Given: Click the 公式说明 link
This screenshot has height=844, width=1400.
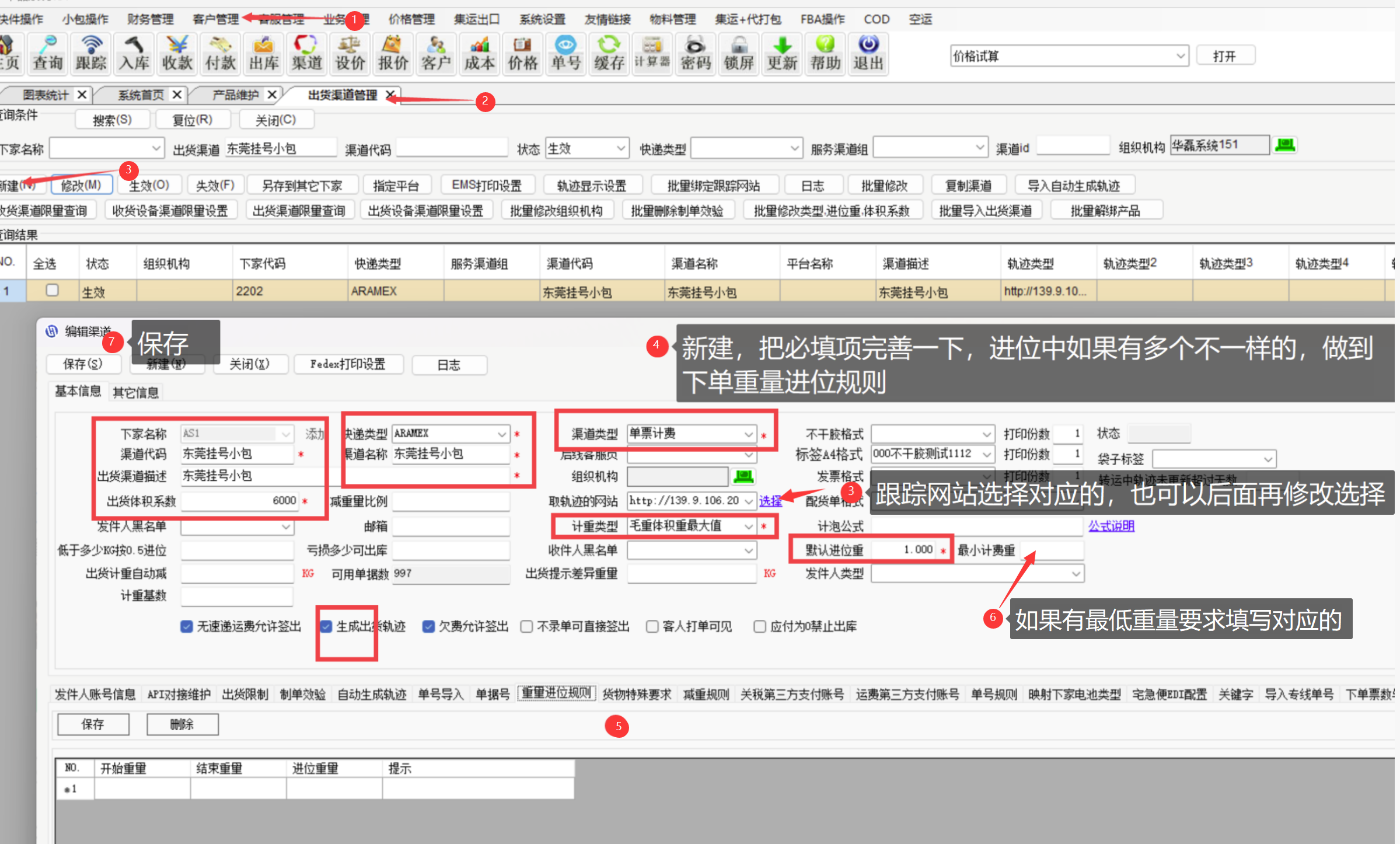Looking at the screenshot, I should pos(1111,526).
